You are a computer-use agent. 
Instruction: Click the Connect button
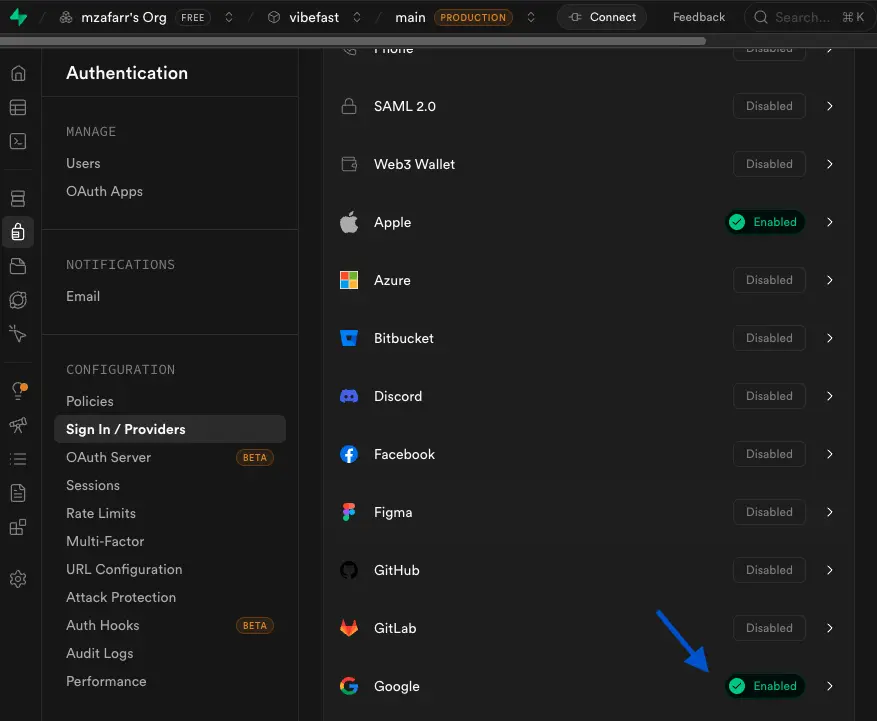pyautogui.click(x=602, y=17)
